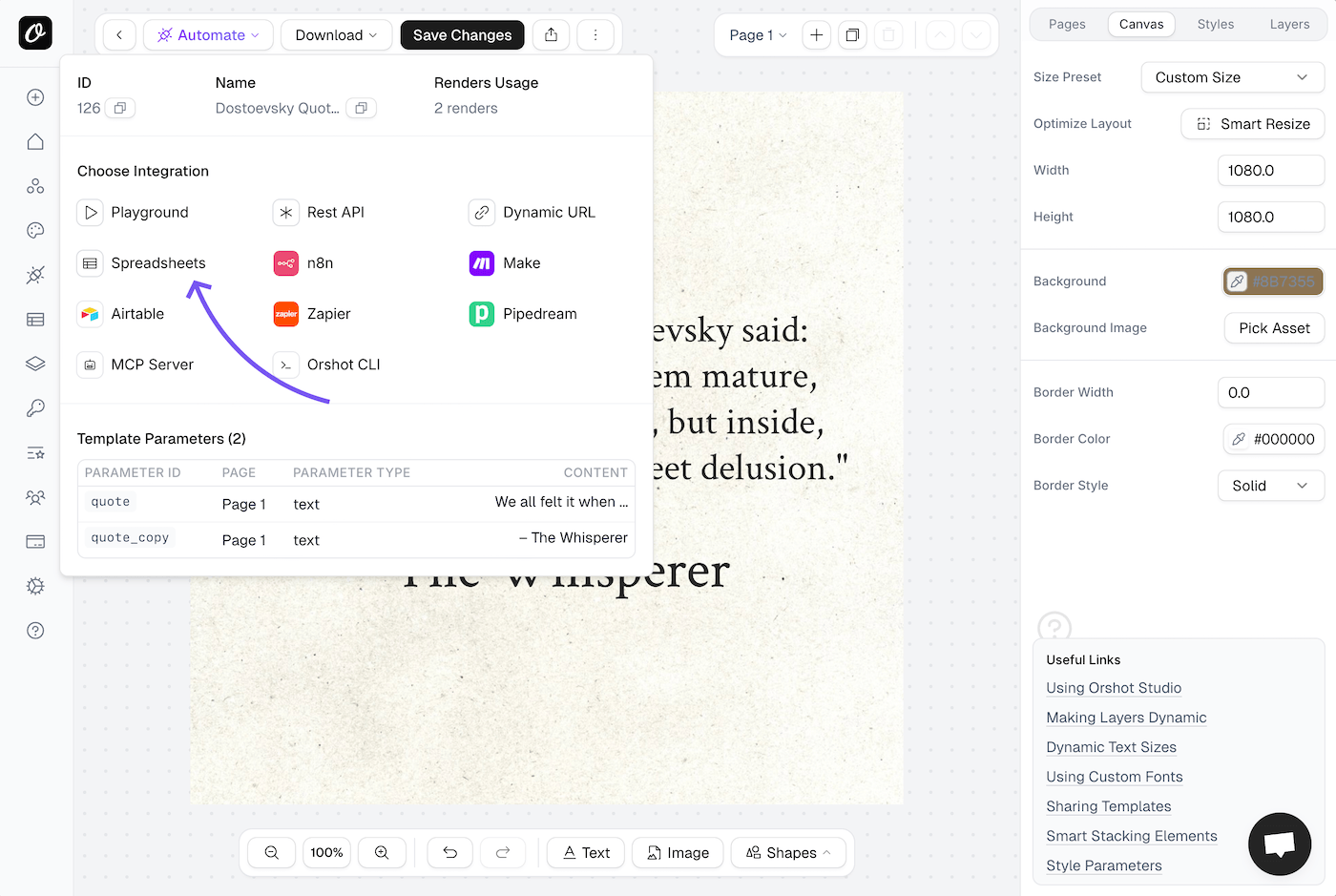1336x896 pixels.
Task: Click the Zapier integration icon
Action: click(x=285, y=313)
